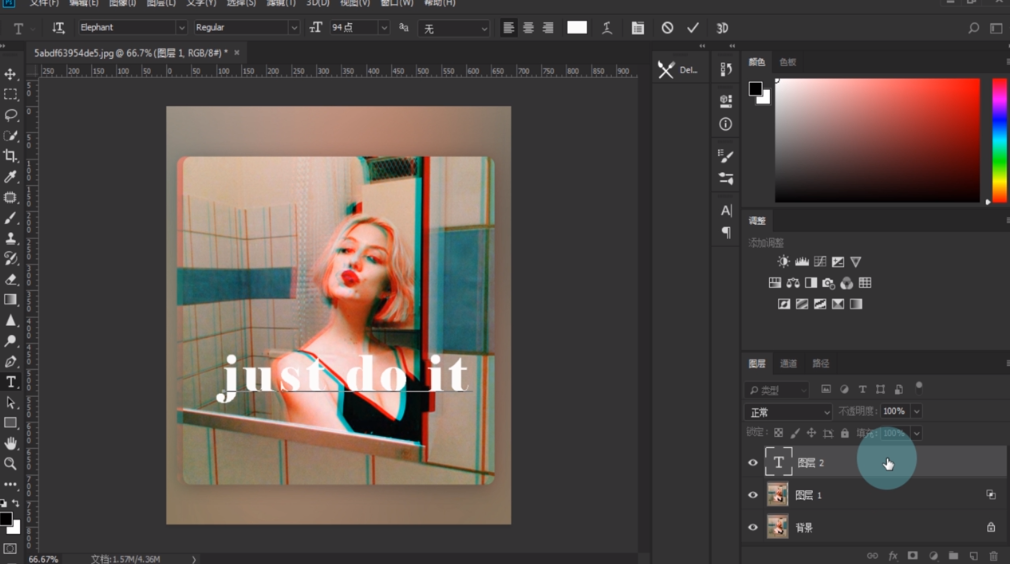The width and height of the screenshot is (1010, 564).
Task: Select the History Brush tool
Action: tap(10, 259)
